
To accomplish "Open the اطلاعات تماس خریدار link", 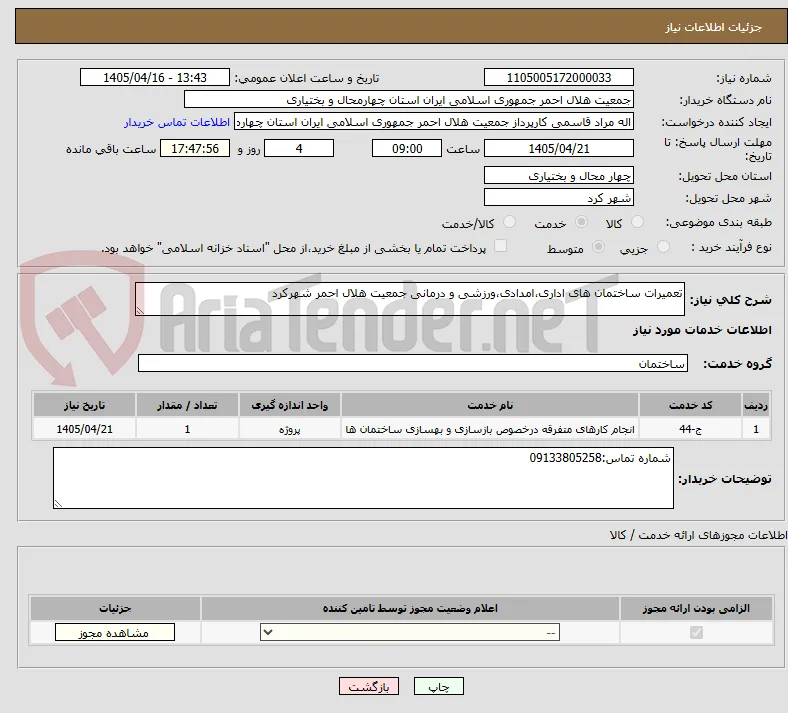I will point(177,122).
